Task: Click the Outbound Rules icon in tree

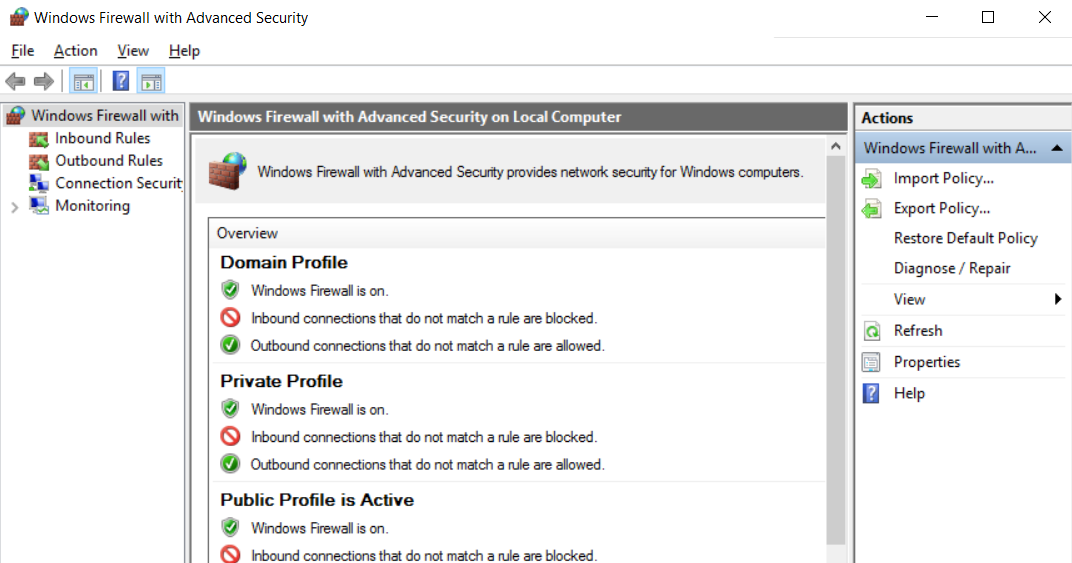Action: click(x=39, y=161)
